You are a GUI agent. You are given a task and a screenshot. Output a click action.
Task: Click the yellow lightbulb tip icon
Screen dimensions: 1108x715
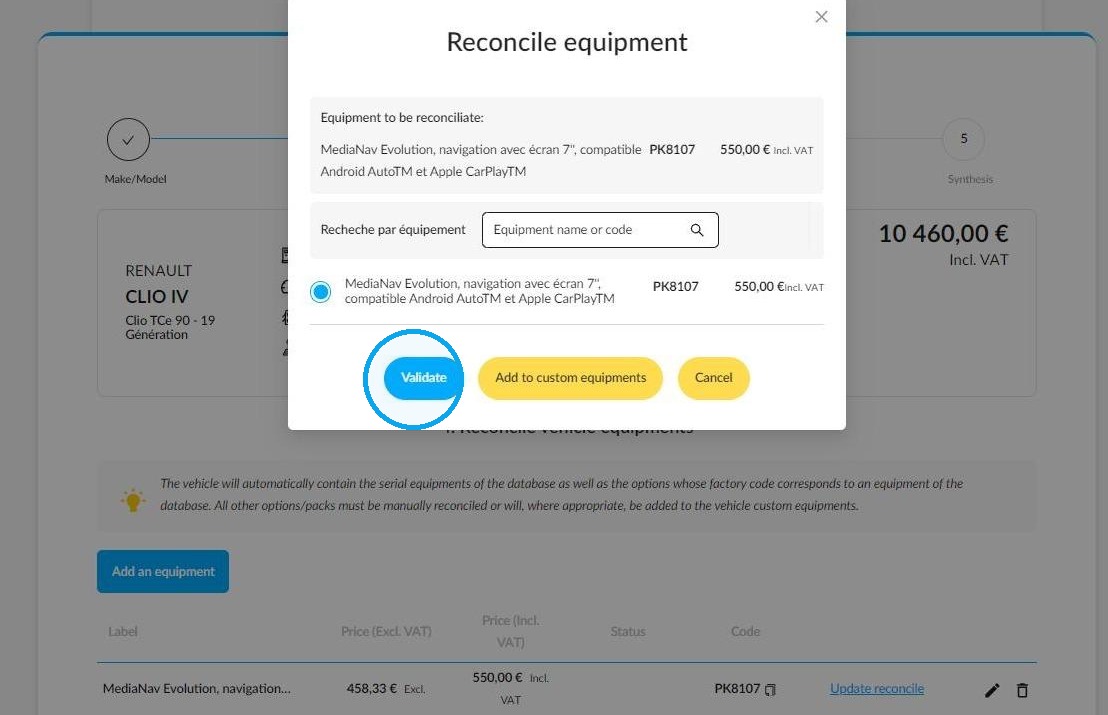click(133, 500)
